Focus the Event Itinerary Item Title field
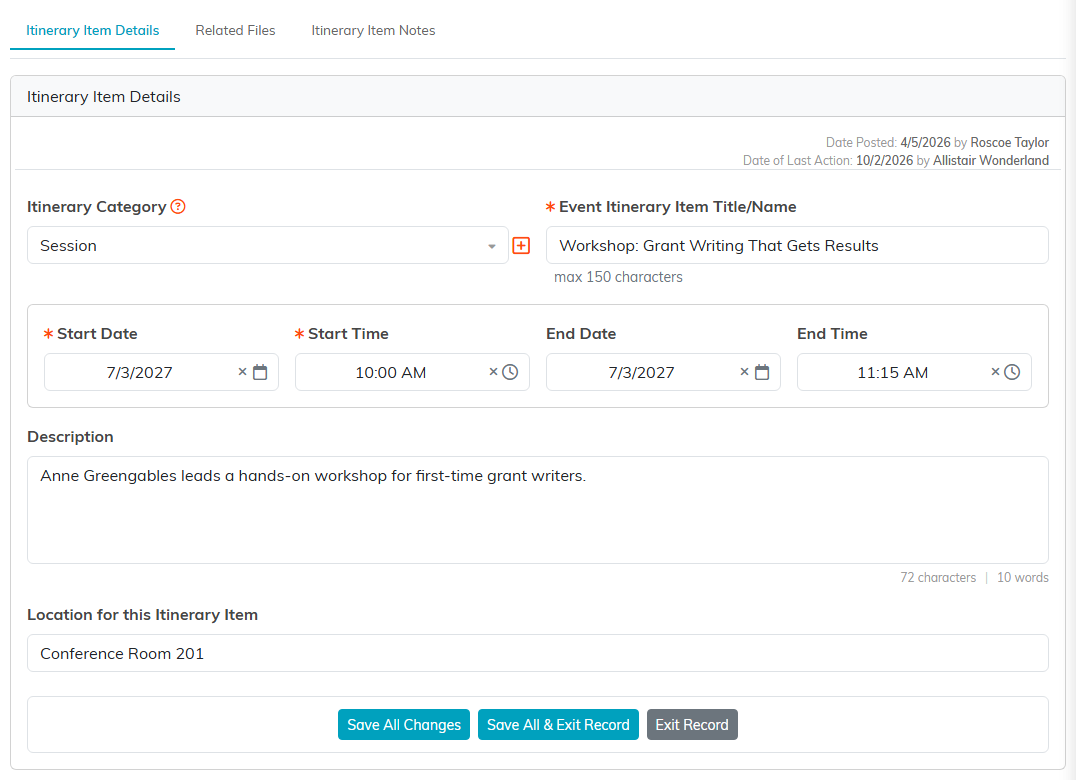This screenshot has width=1076, height=780. [x=797, y=246]
